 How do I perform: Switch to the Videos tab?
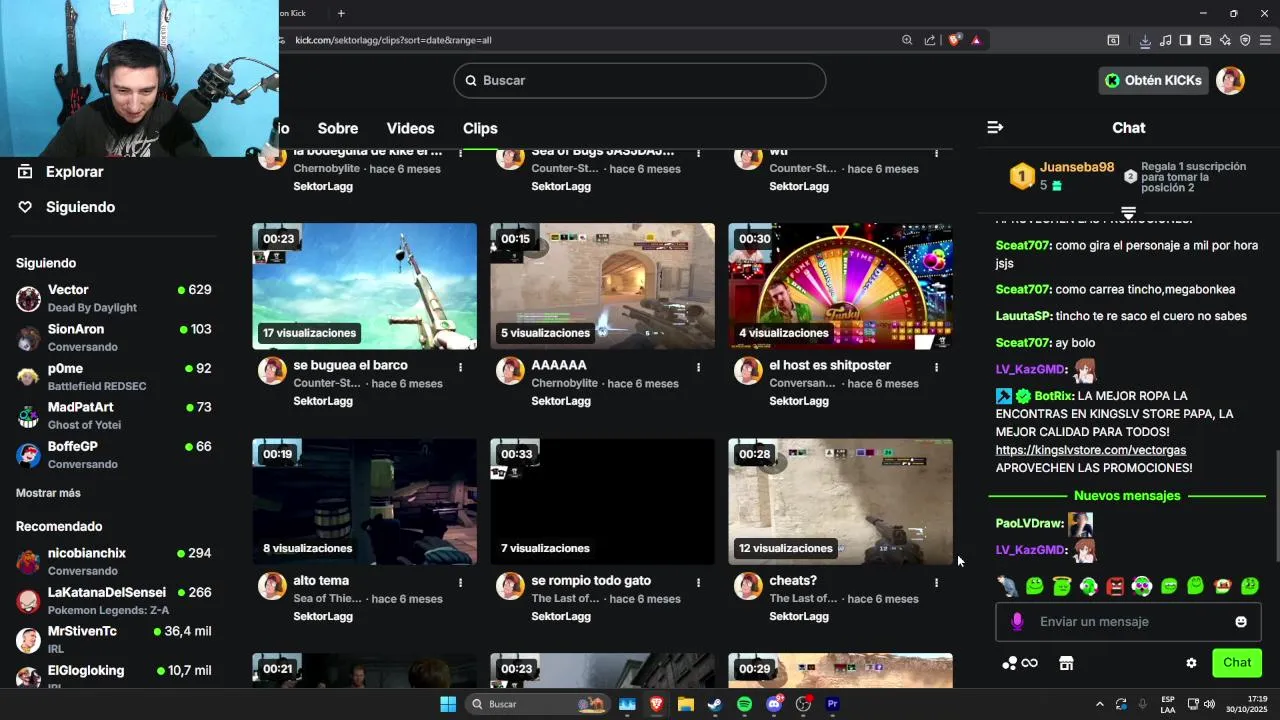coord(410,128)
